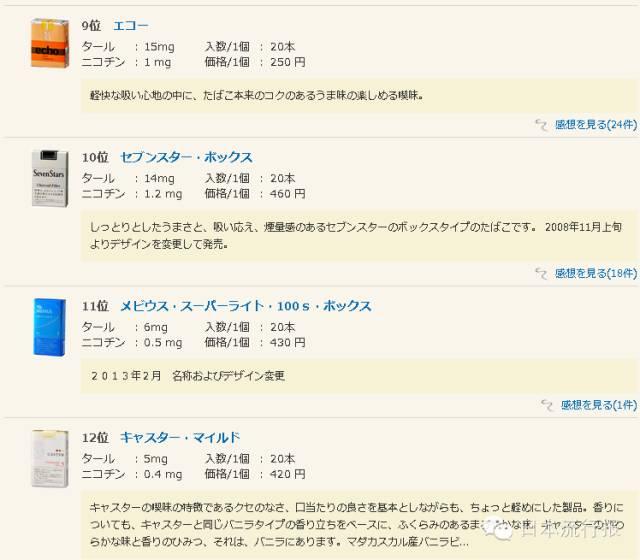Click the comment icon beside 感想を見る(24件)
Viewport: 640px width, 560px height.
pos(541,124)
